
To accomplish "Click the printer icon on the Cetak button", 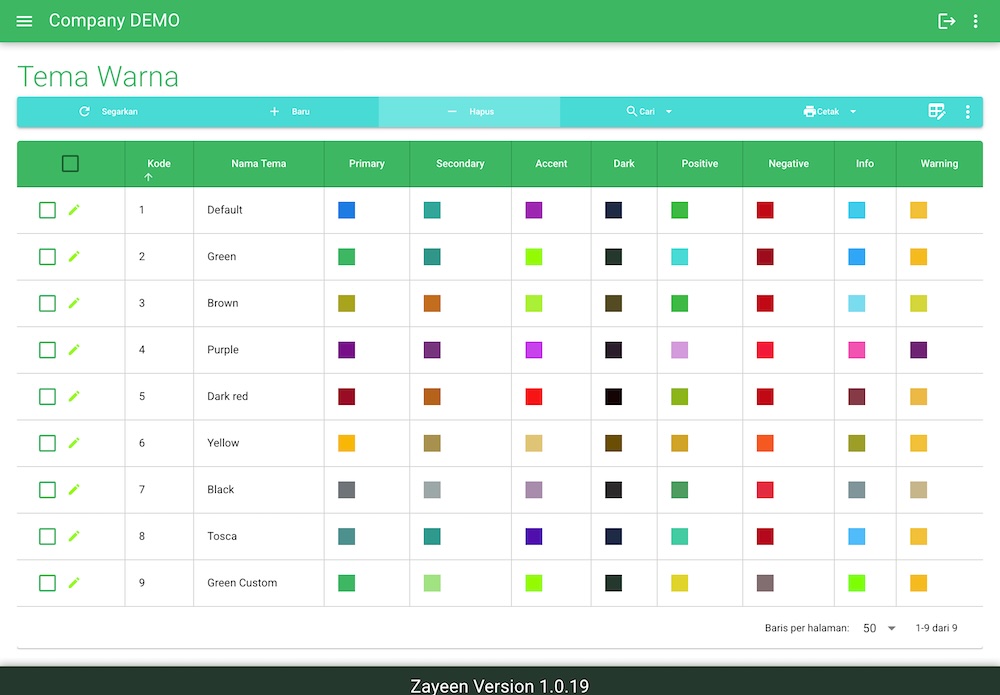I will pos(809,111).
